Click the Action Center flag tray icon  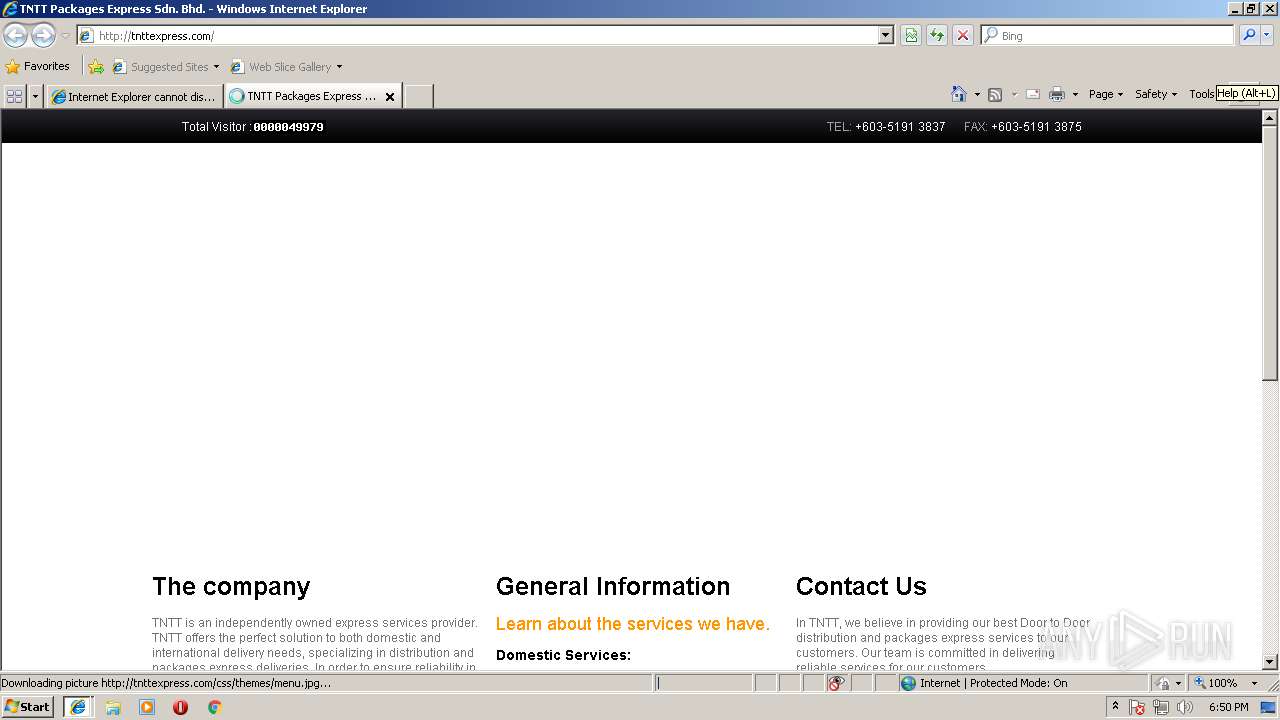pos(1137,707)
